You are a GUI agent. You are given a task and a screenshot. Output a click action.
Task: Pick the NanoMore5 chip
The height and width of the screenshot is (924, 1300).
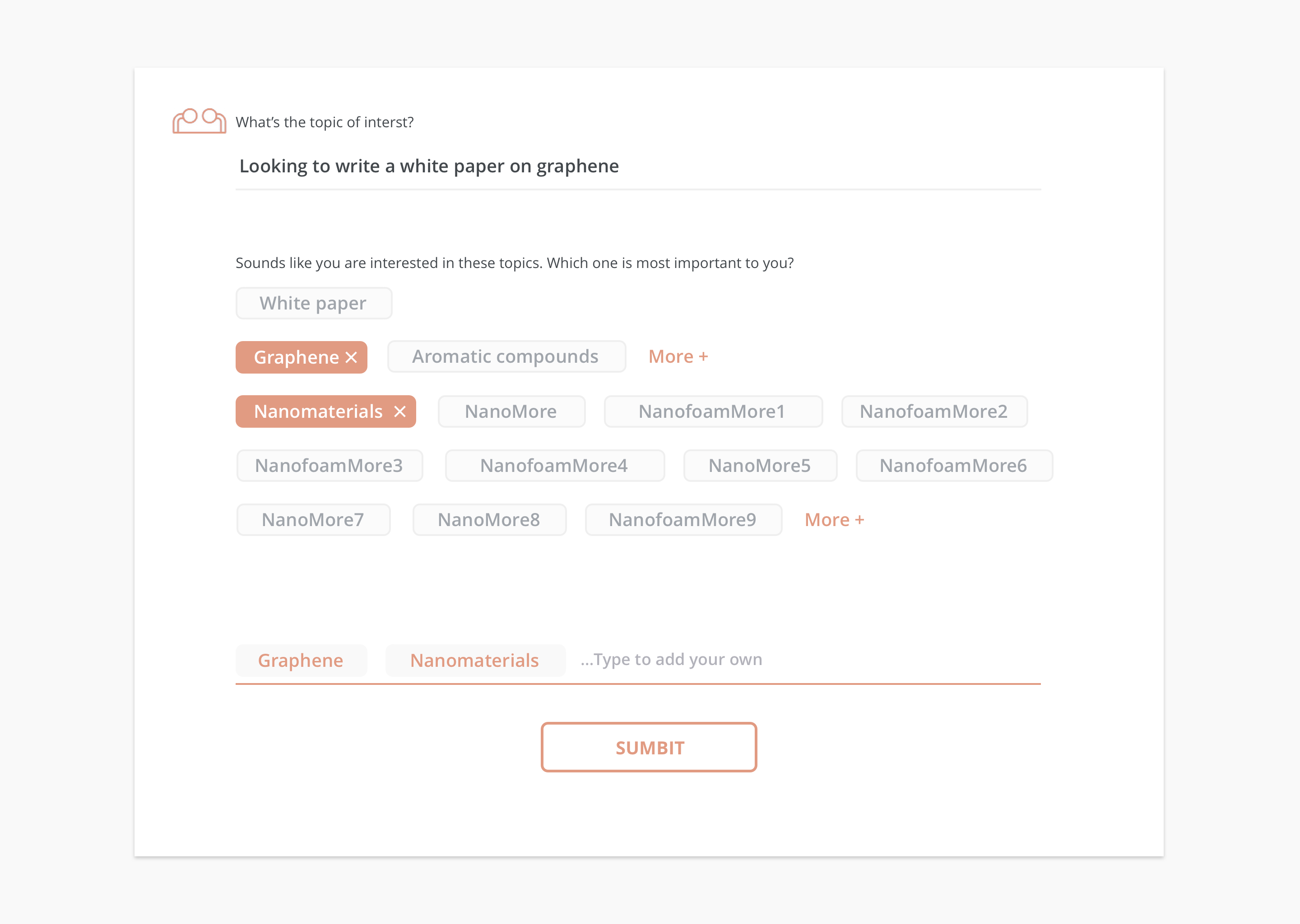coord(760,466)
